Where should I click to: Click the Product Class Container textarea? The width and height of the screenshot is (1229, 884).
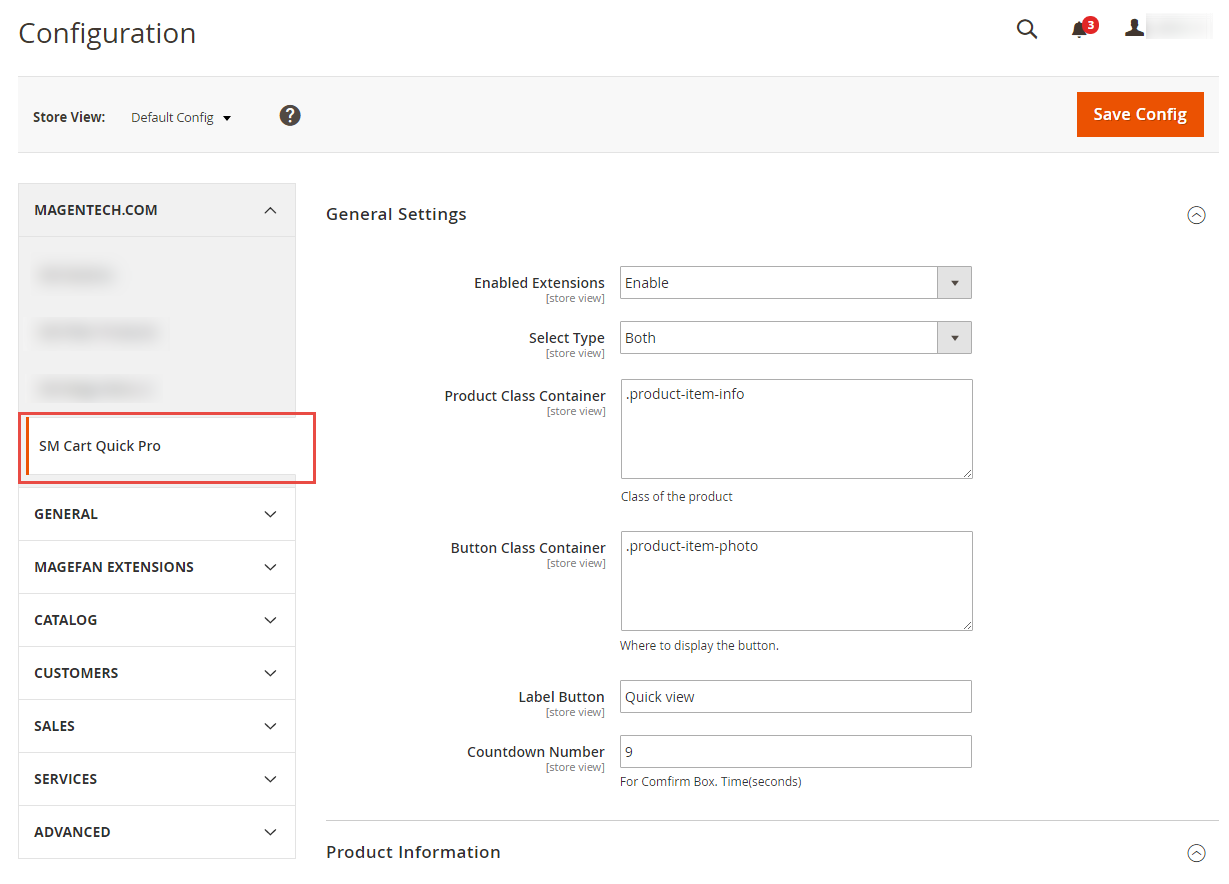(x=795, y=429)
